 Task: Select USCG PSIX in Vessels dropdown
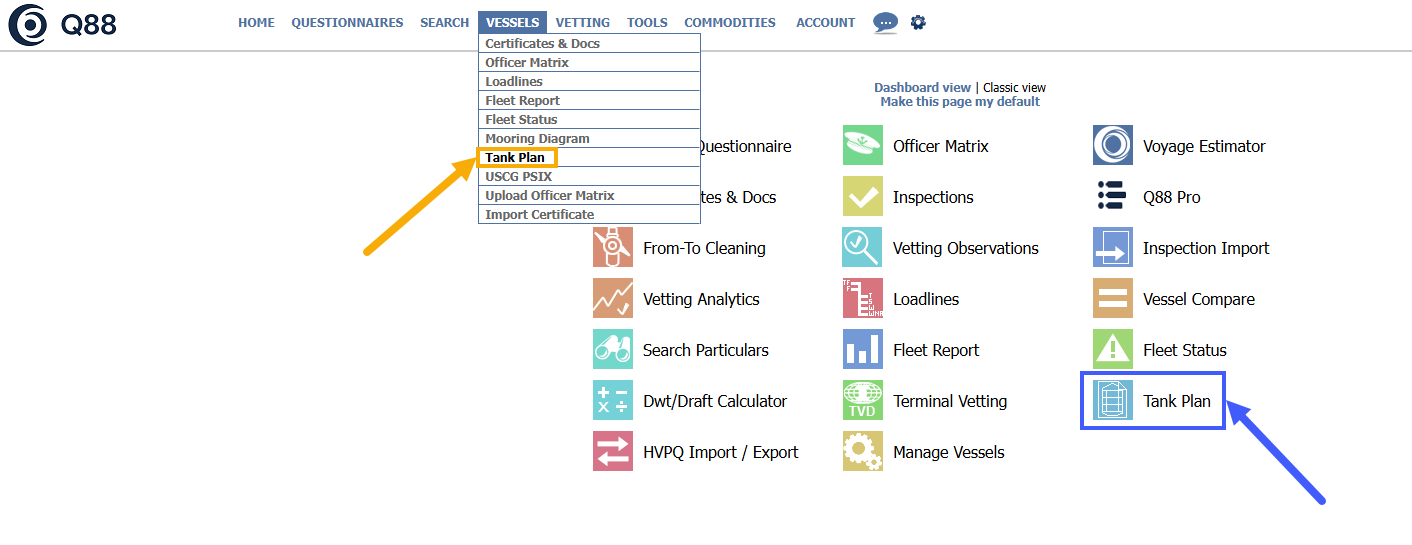point(589,177)
